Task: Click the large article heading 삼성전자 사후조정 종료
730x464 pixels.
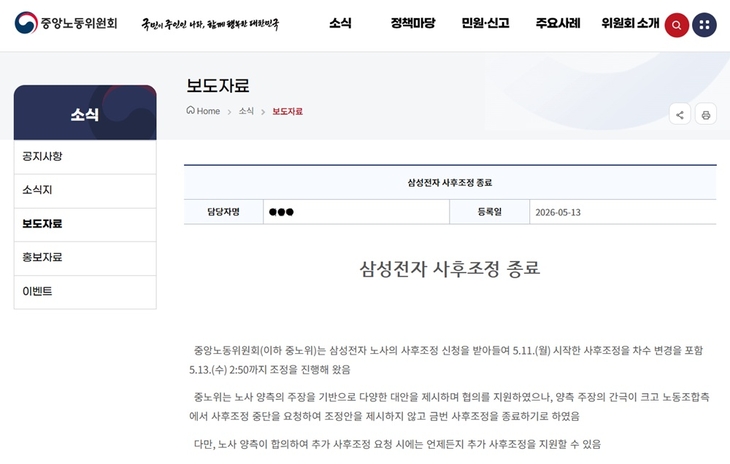Action: (x=450, y=269)
